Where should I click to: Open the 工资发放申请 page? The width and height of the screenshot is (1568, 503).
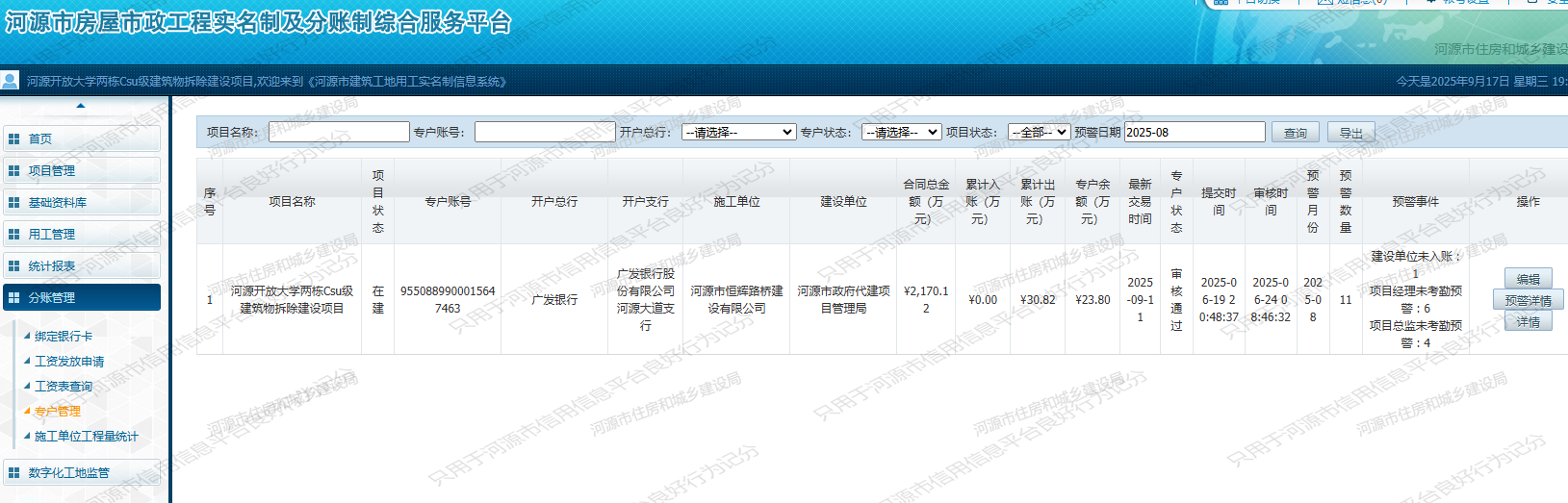(69, 362)
